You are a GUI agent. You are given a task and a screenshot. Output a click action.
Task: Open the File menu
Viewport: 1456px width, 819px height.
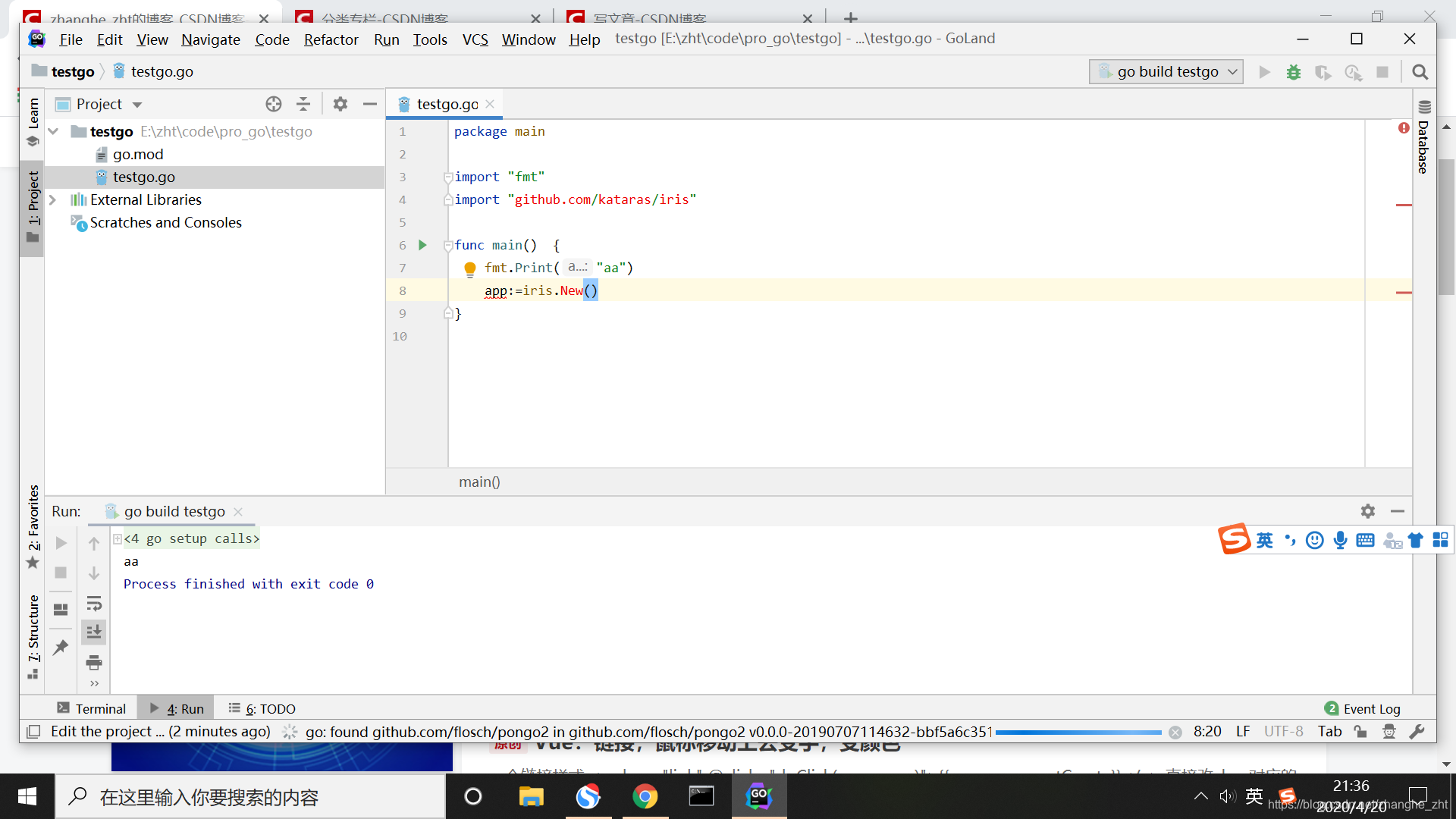click(71, 39)
